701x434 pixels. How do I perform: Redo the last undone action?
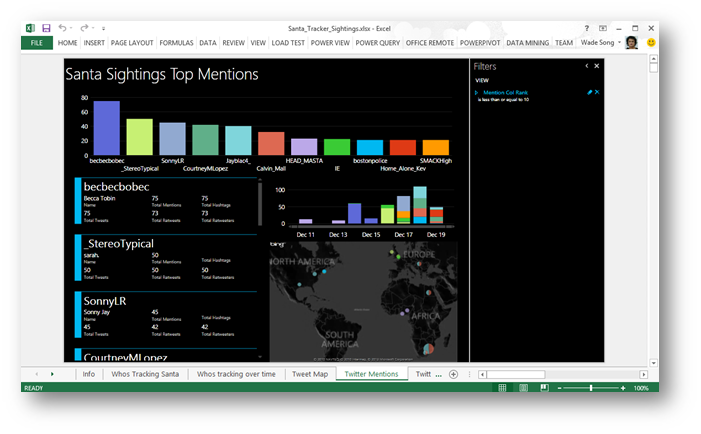coord(84,28)
